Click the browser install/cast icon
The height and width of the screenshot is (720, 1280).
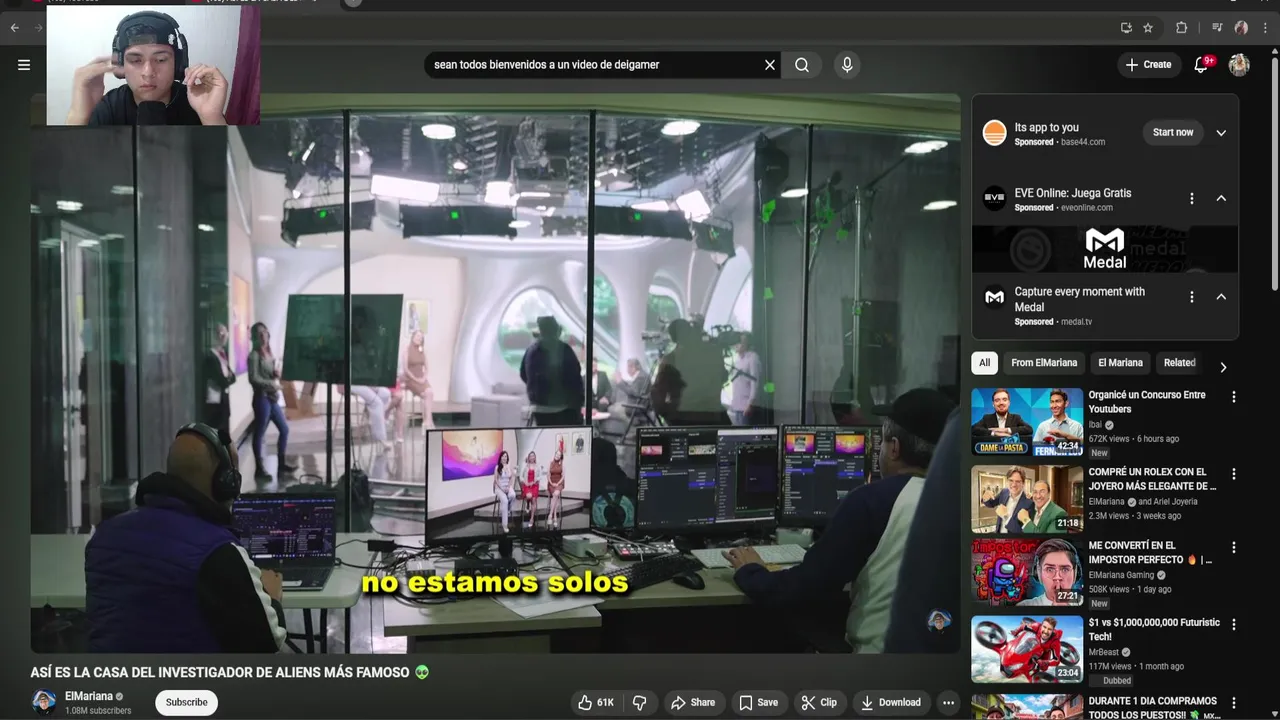point(1126,28)
